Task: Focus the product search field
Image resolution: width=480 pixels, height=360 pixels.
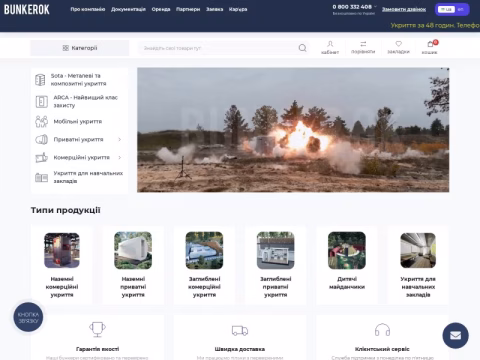Action: [x=218, y=48]
